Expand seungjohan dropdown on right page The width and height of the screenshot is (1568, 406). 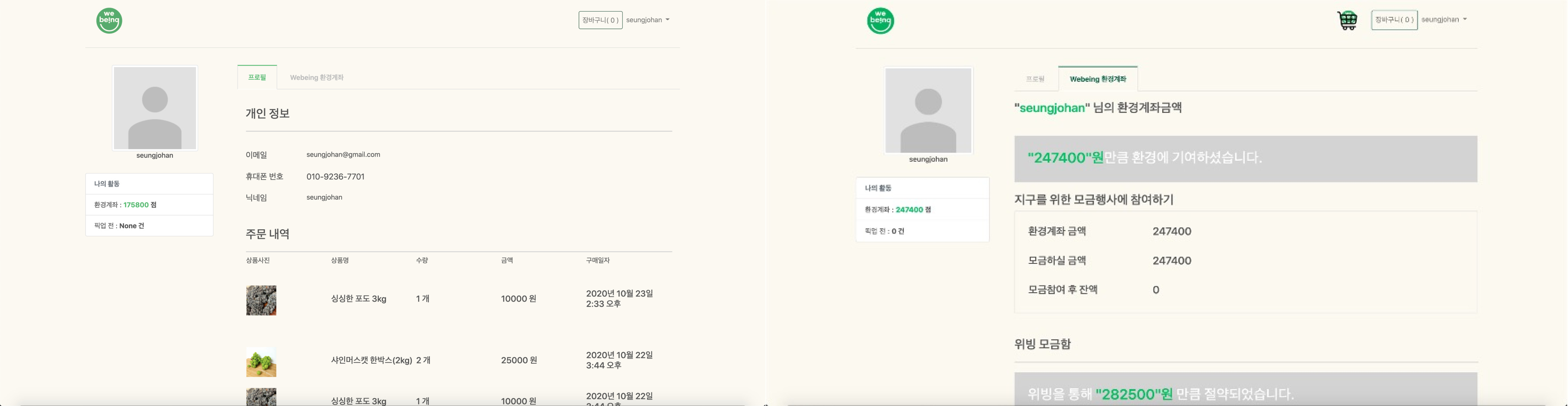[x=1444, y=20]
